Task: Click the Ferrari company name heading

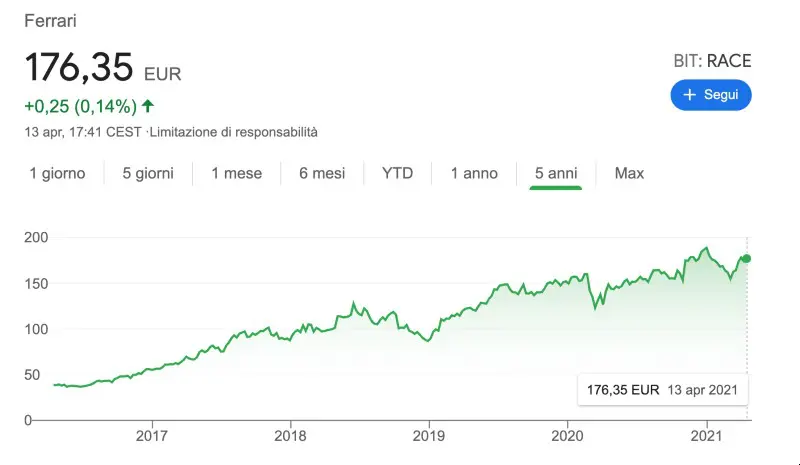Action: [x=51, y=21]
